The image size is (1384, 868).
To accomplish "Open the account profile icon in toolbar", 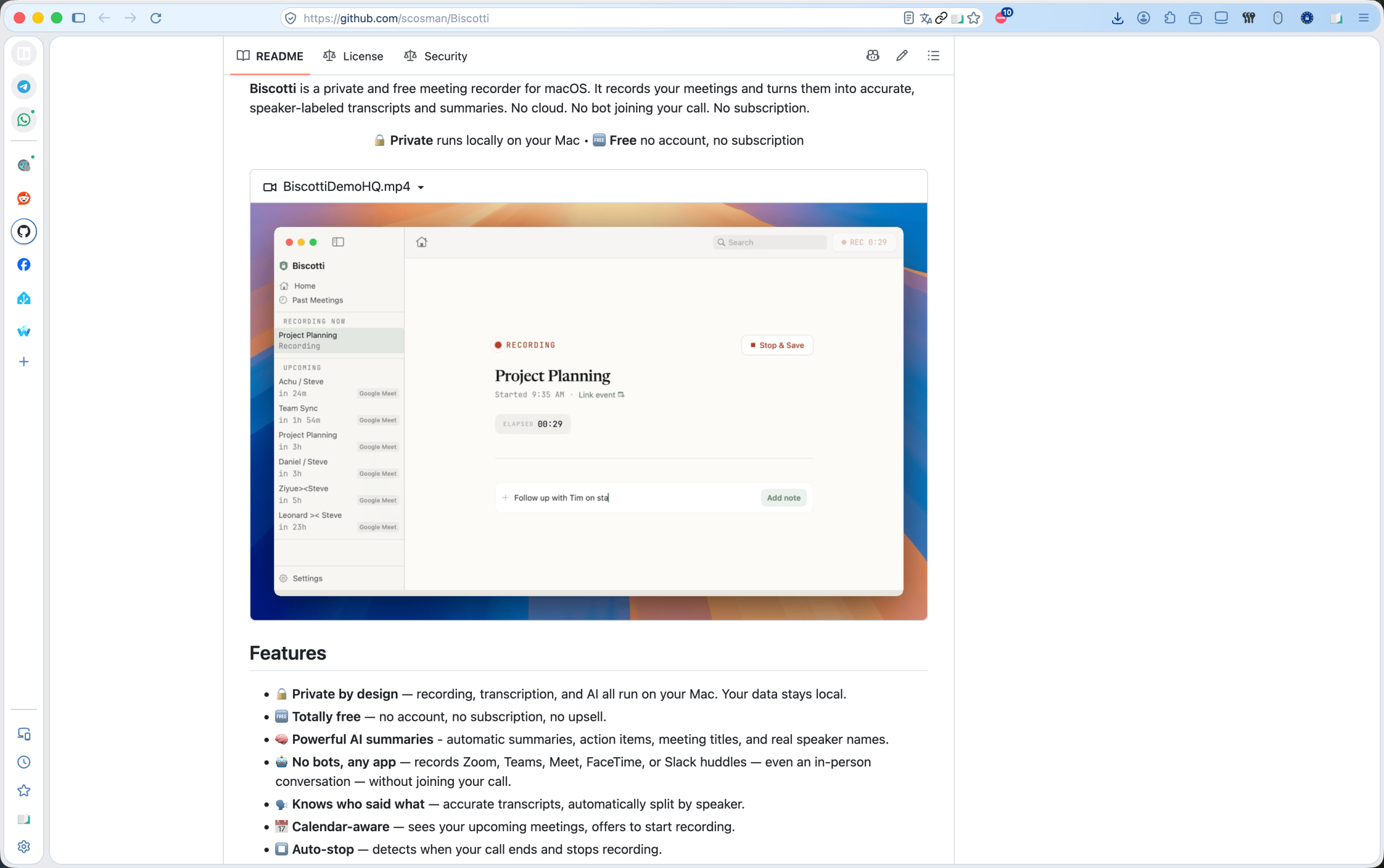I will pos(1143,18).
